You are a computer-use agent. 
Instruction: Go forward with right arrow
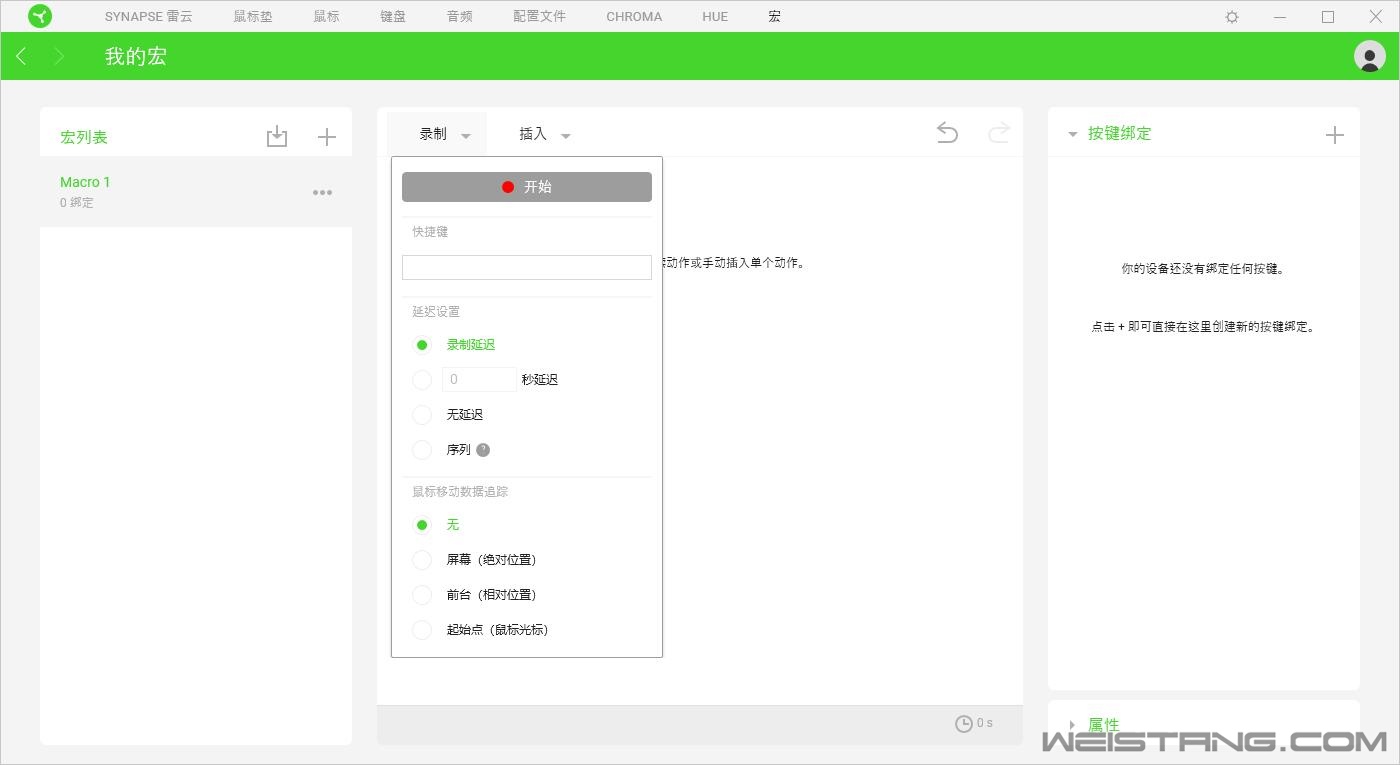click(x=59, y=56)
